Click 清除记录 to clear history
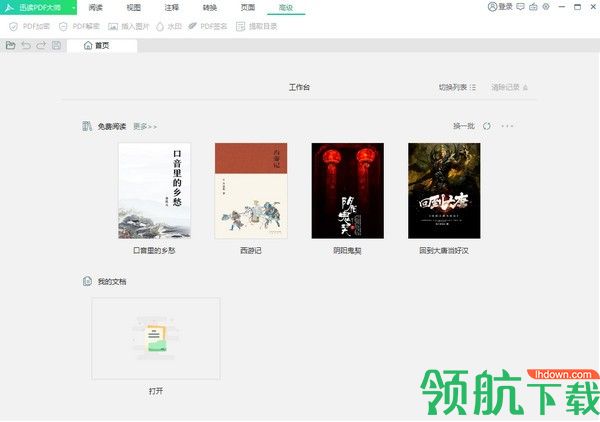The height and width of the screenshot is (422, 600). [509, 87]
